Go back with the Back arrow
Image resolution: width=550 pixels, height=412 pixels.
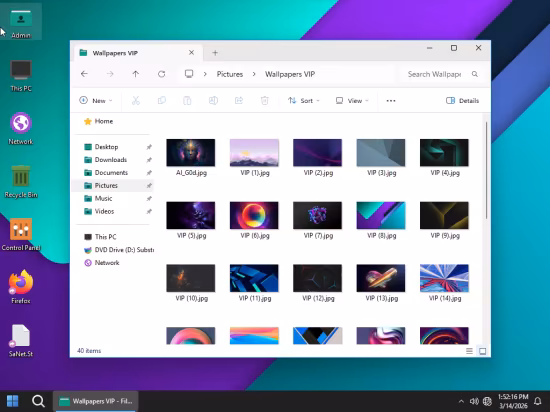point(84,74)
